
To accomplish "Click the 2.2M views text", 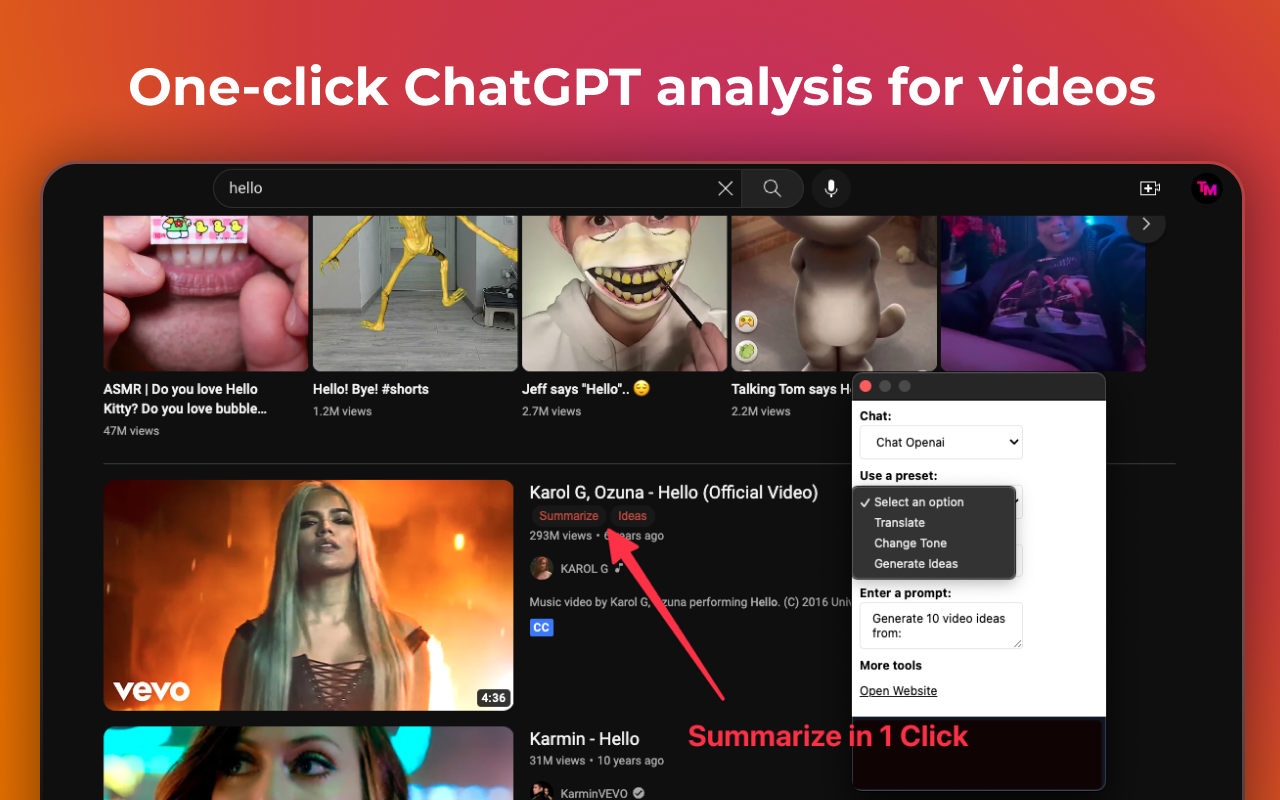I will point(761,411).
